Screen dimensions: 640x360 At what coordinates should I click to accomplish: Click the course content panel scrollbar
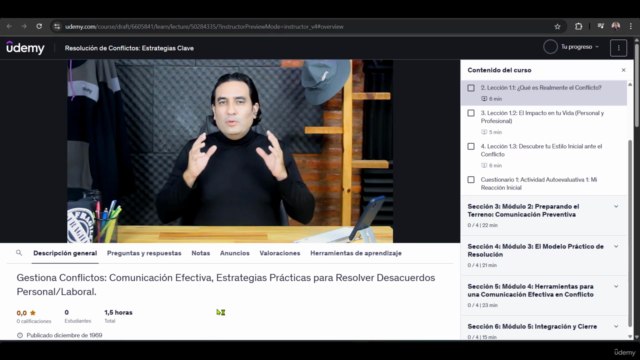[630, 233]
